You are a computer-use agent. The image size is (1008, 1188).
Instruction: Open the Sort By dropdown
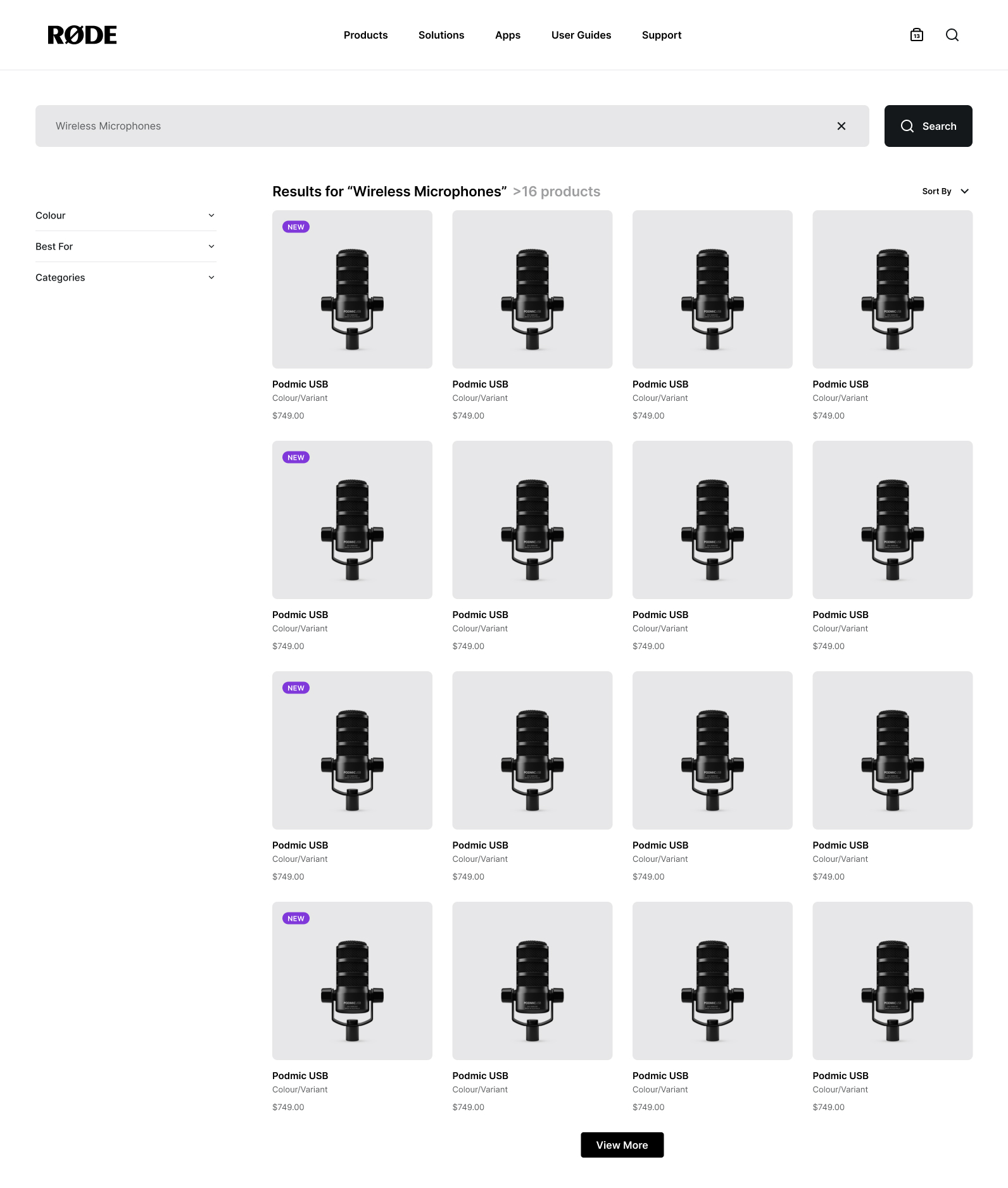946,191
